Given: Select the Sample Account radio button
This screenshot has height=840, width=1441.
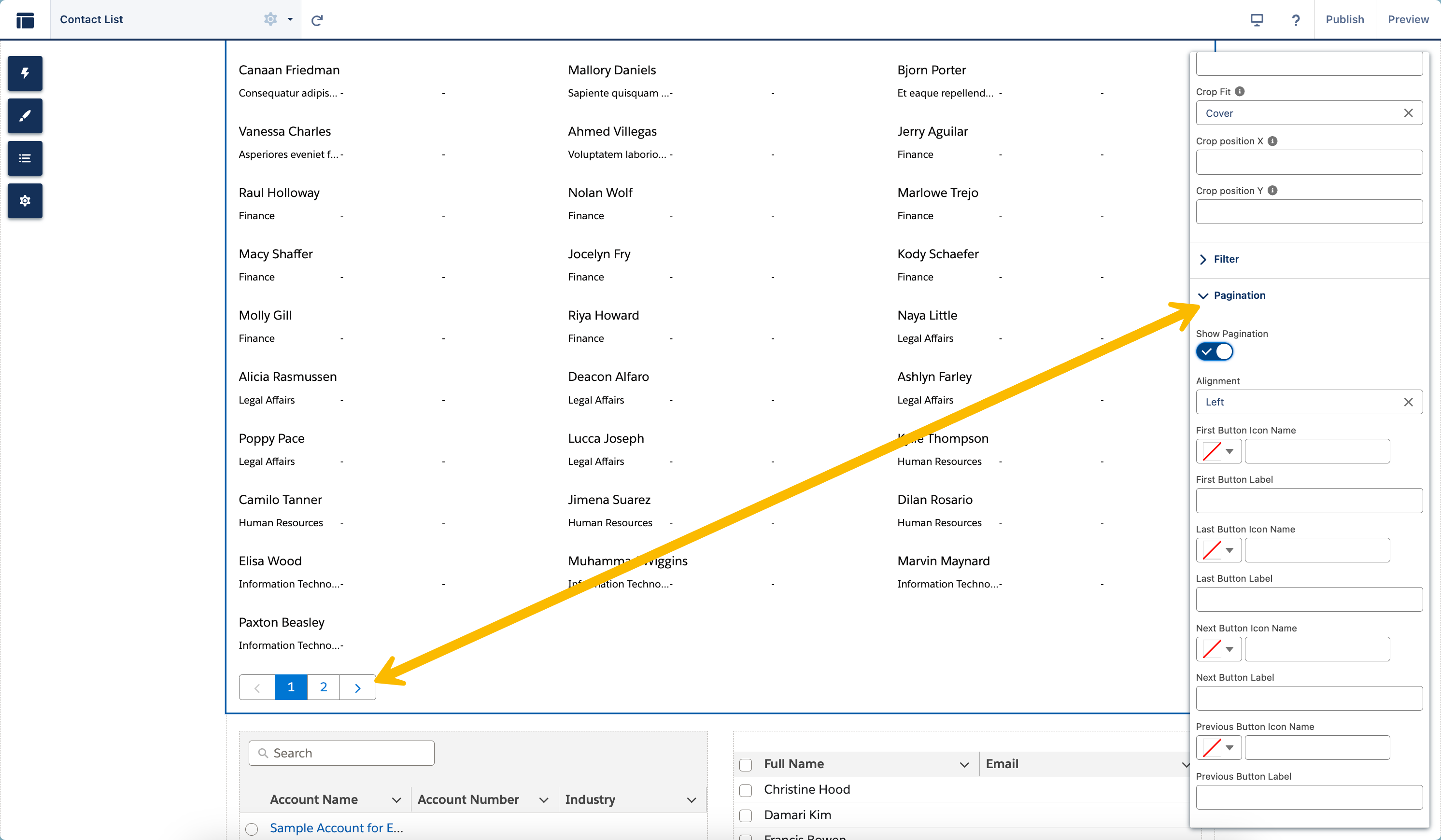Looking at the screenshot, I should (x=252, y=828).
